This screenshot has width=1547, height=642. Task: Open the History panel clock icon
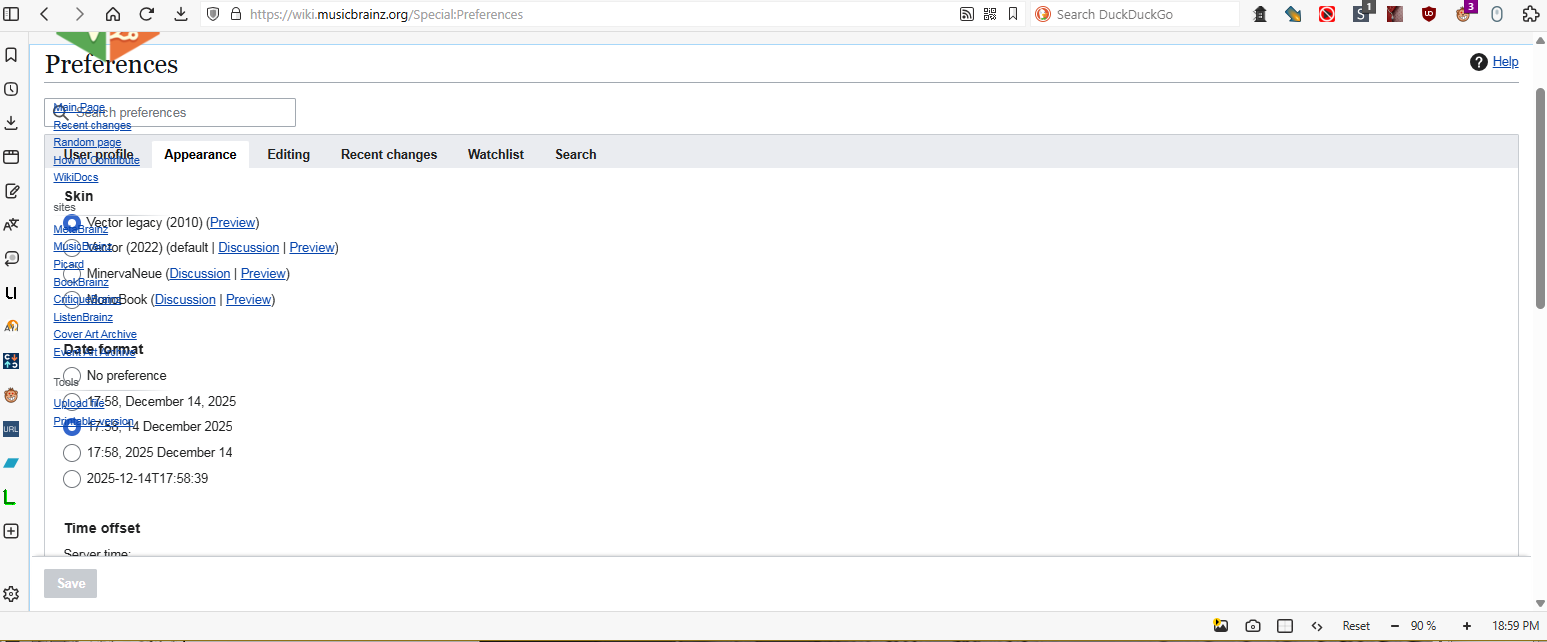11,89
